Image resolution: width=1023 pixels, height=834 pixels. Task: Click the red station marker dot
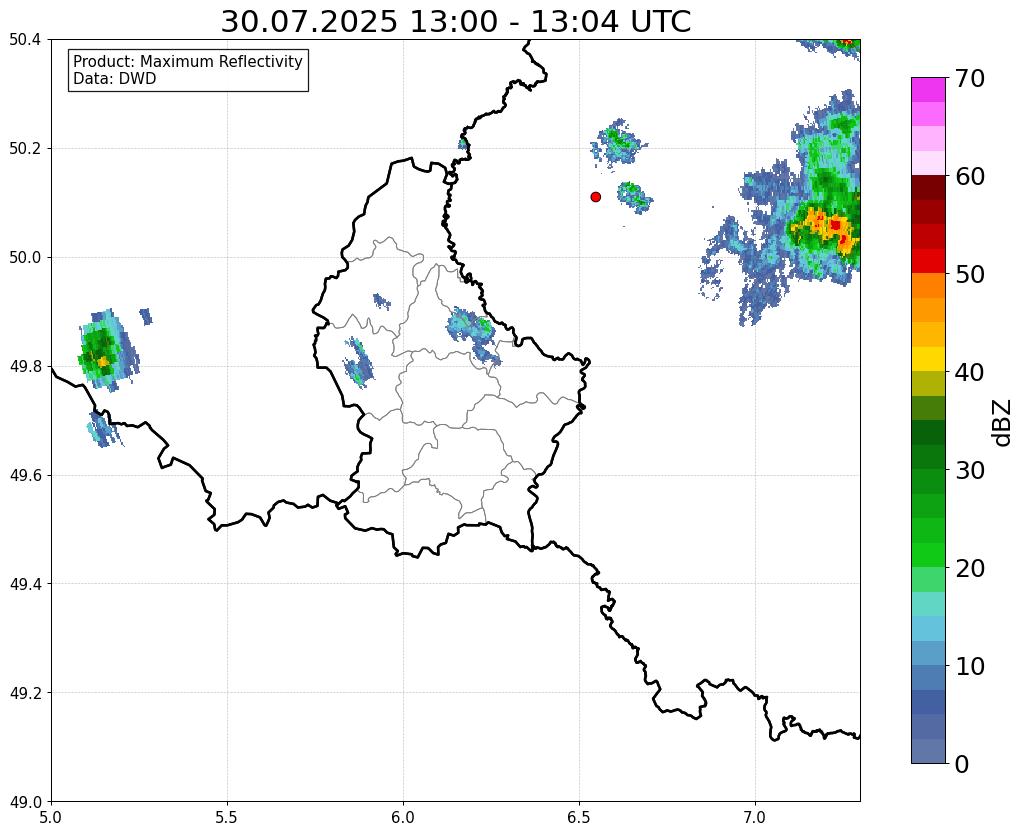pos(595,197)
